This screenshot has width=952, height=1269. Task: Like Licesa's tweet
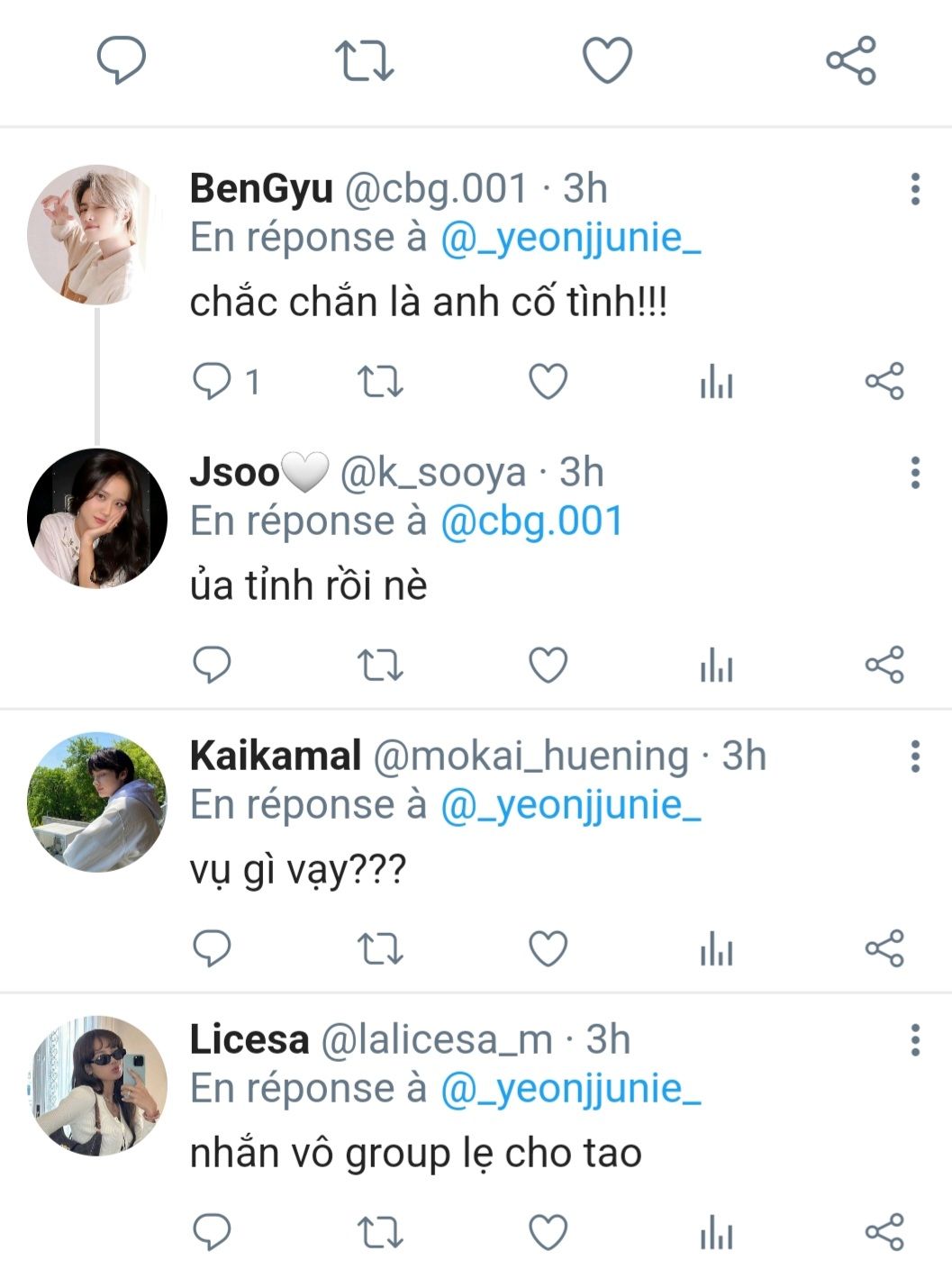pos(548,1233)
